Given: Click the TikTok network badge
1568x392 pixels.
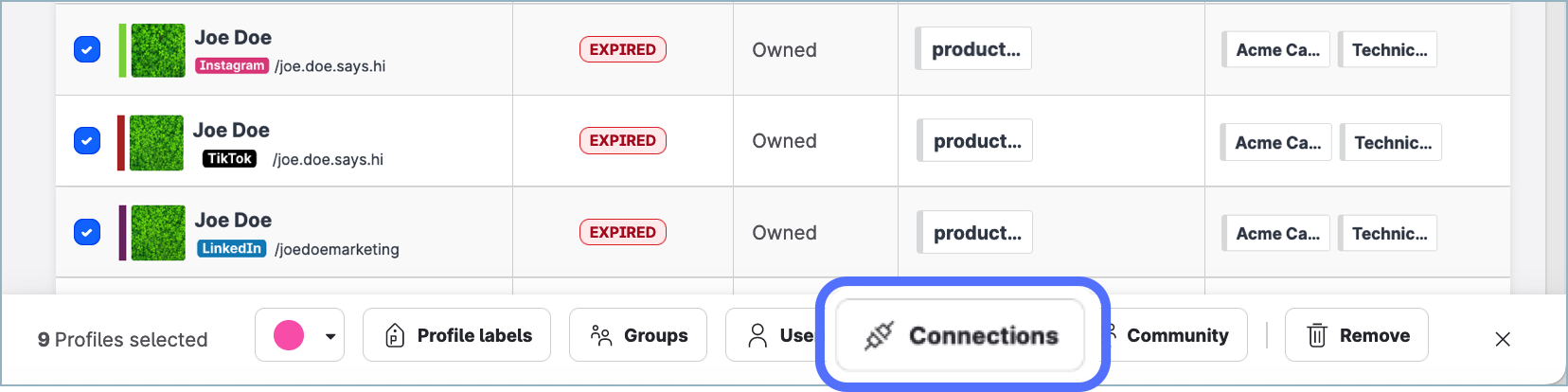Looking at the screenshot, I should click(x=229, y=158).
